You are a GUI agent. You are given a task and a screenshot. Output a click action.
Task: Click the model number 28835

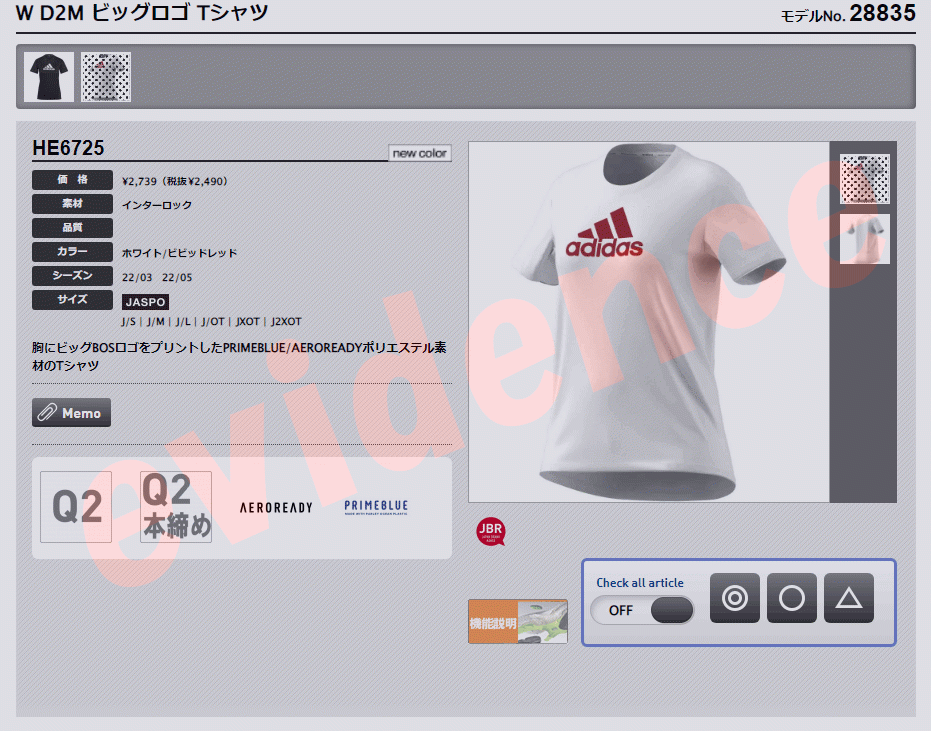click(x=882, y=13)
